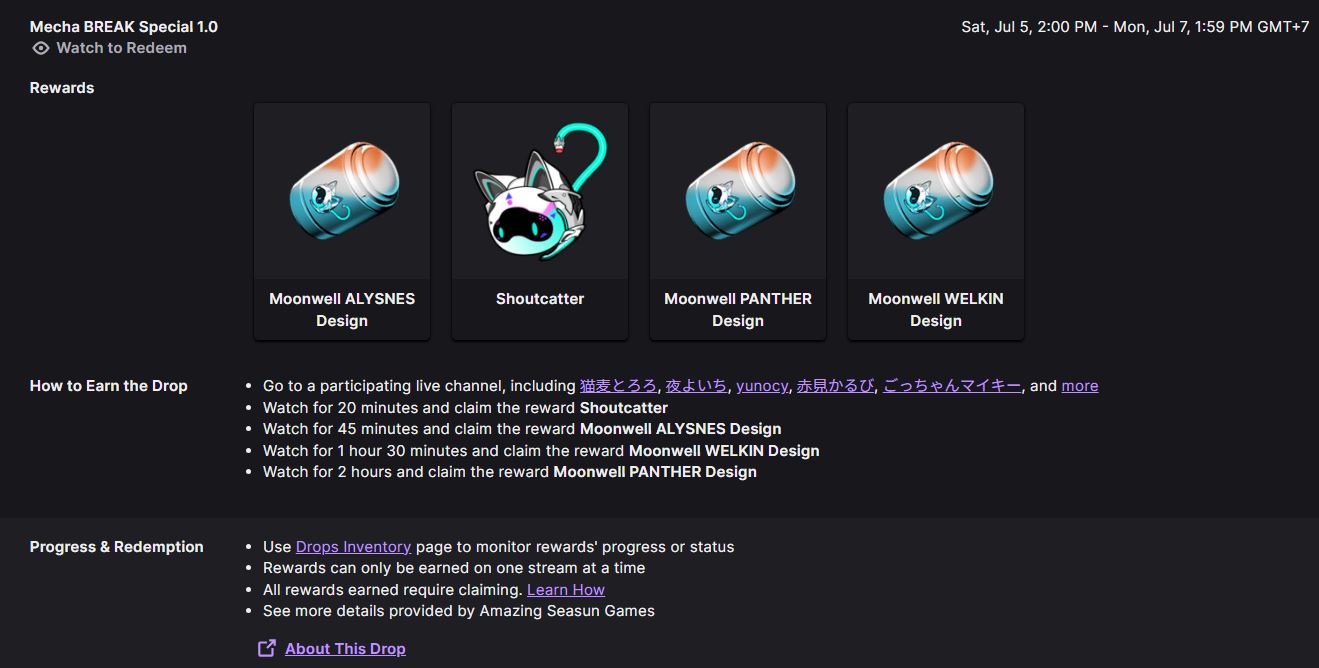Click the Moonwell ALYSNES Design canister image
This screenshot has height=668, width=1319.
click(x=342, y=190)
